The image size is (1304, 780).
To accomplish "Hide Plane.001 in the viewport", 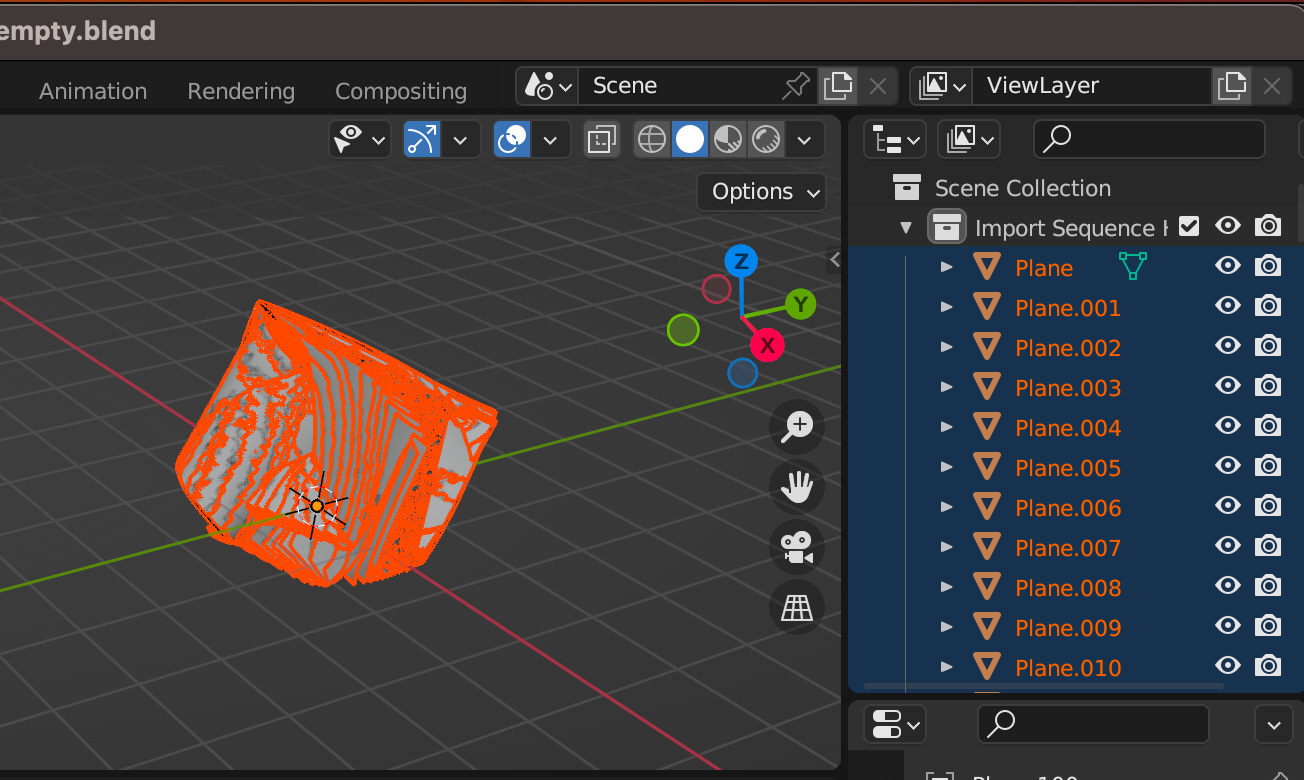I will [x=1228, y=306].
